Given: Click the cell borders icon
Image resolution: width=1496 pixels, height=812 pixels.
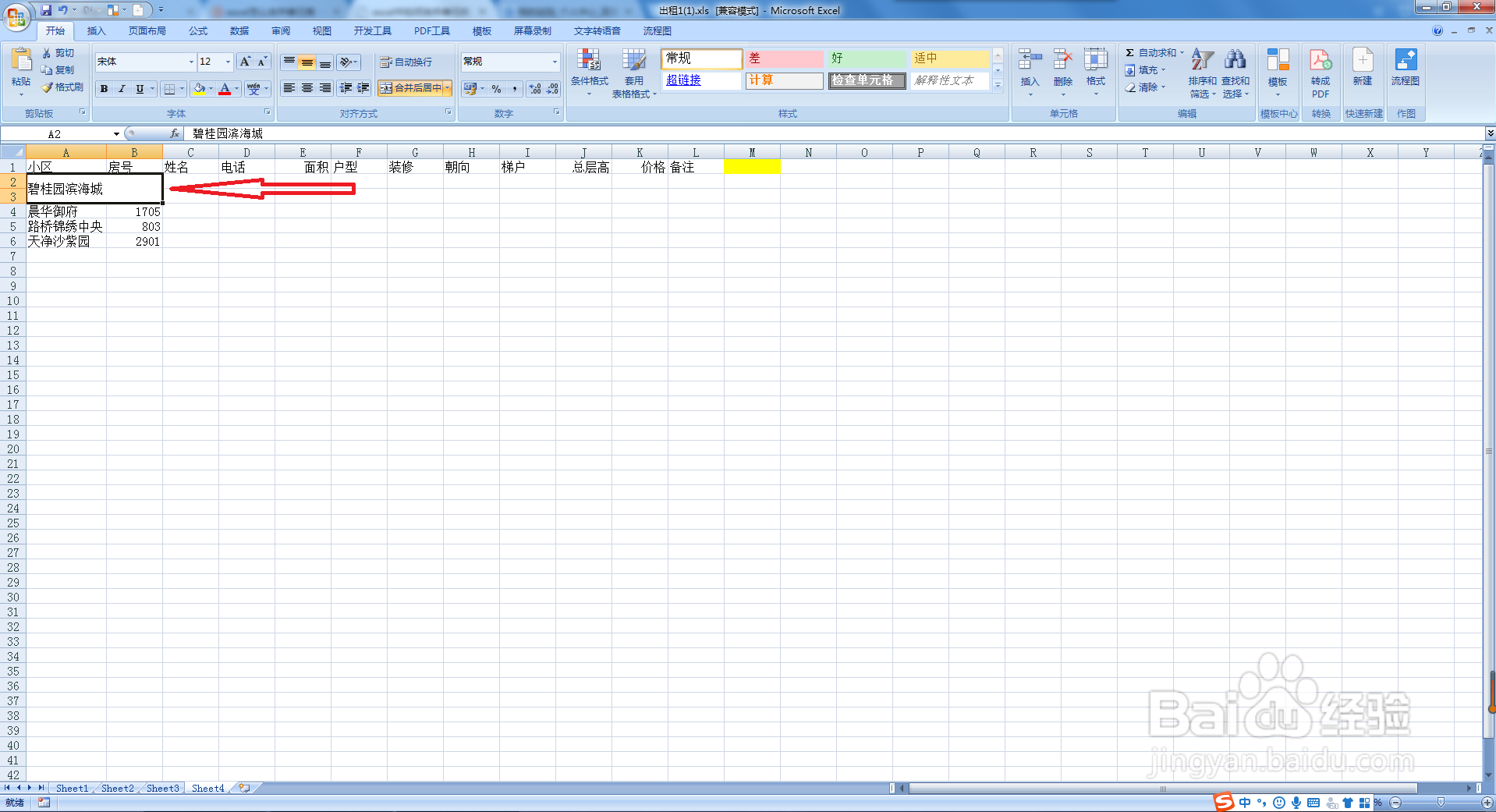Looking at the screenshot, I should point(169,89).
